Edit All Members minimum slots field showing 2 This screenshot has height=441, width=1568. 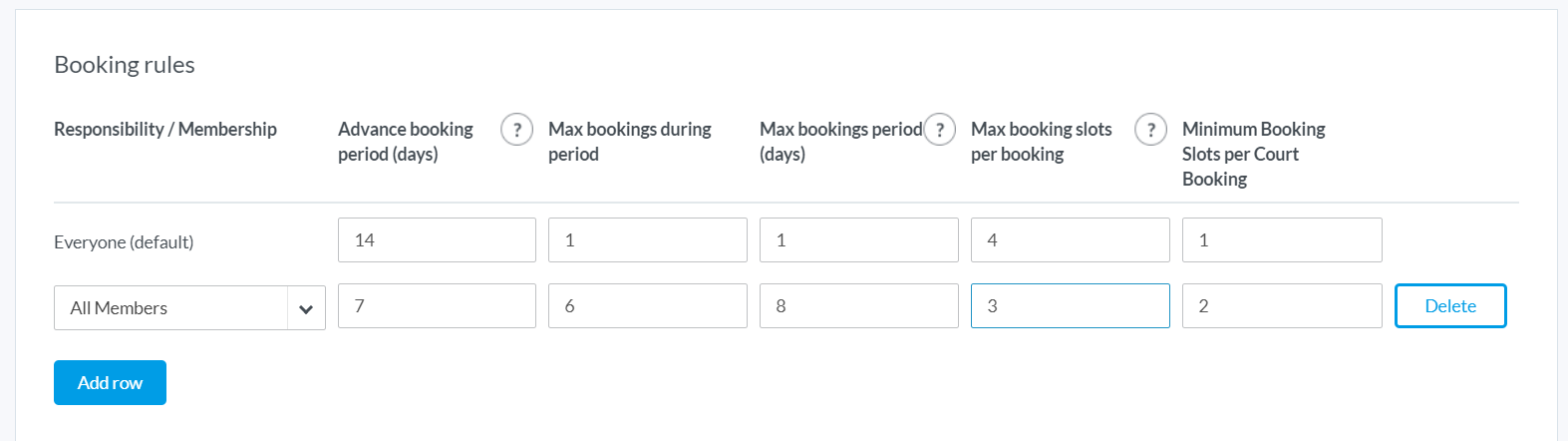coord(1282,306)
